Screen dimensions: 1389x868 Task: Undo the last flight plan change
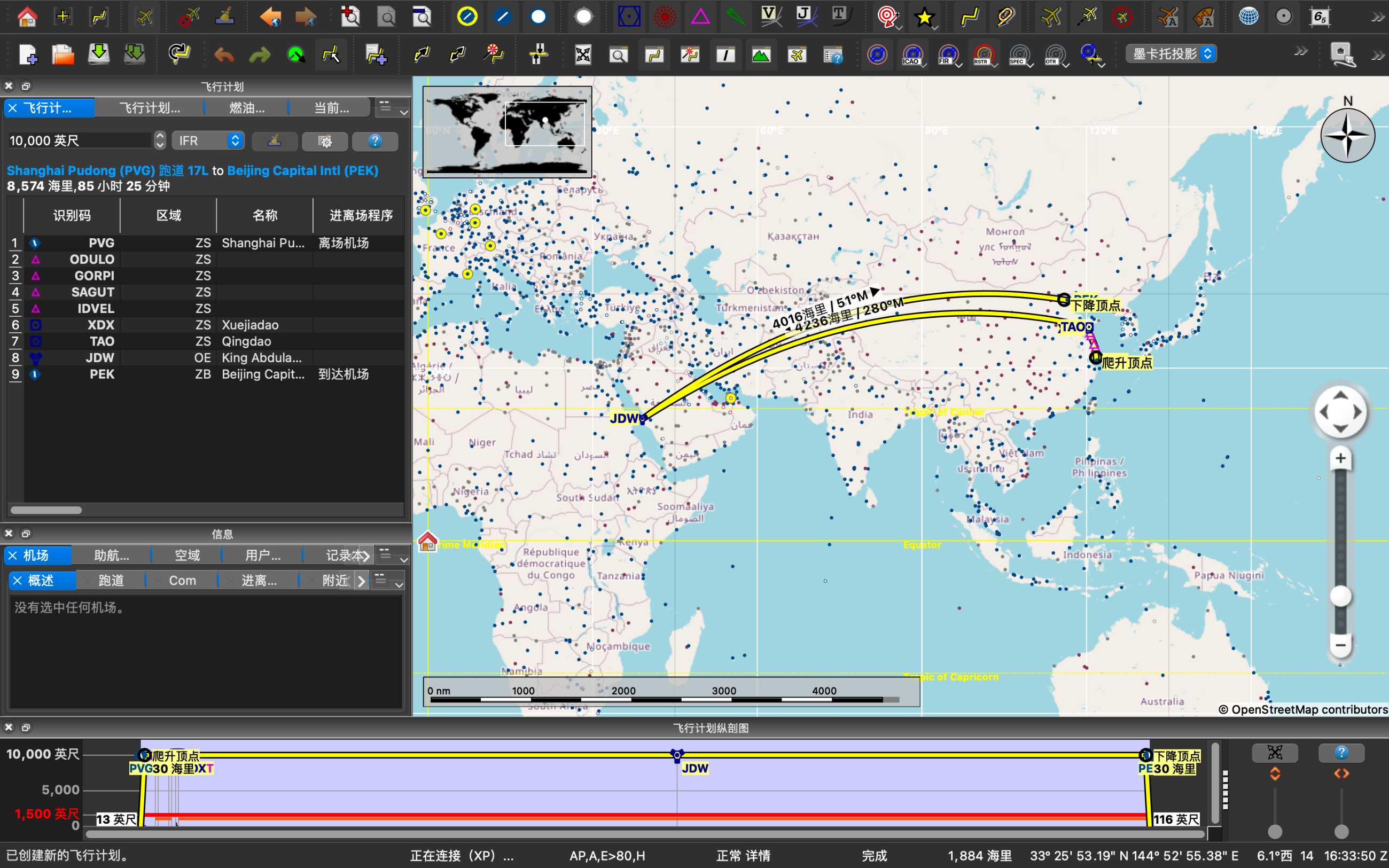224,55
